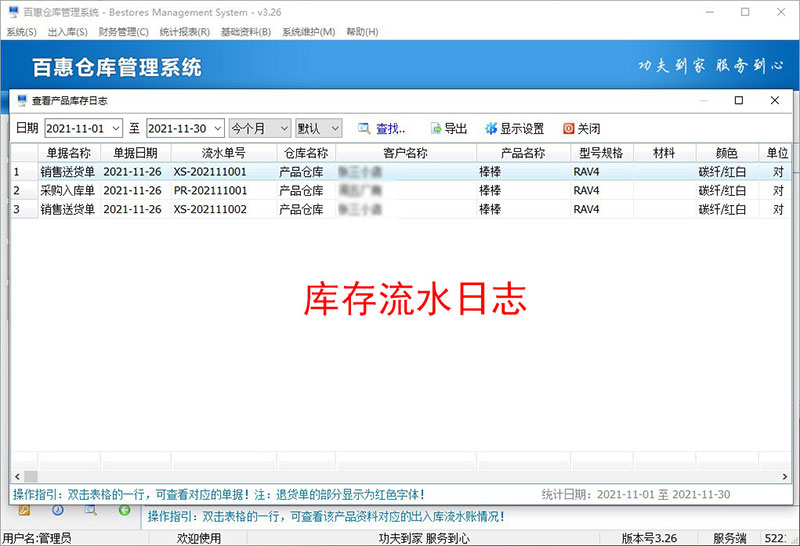Click the magnifier search icon in main window
800x546 pixels.
pos(91,510)
